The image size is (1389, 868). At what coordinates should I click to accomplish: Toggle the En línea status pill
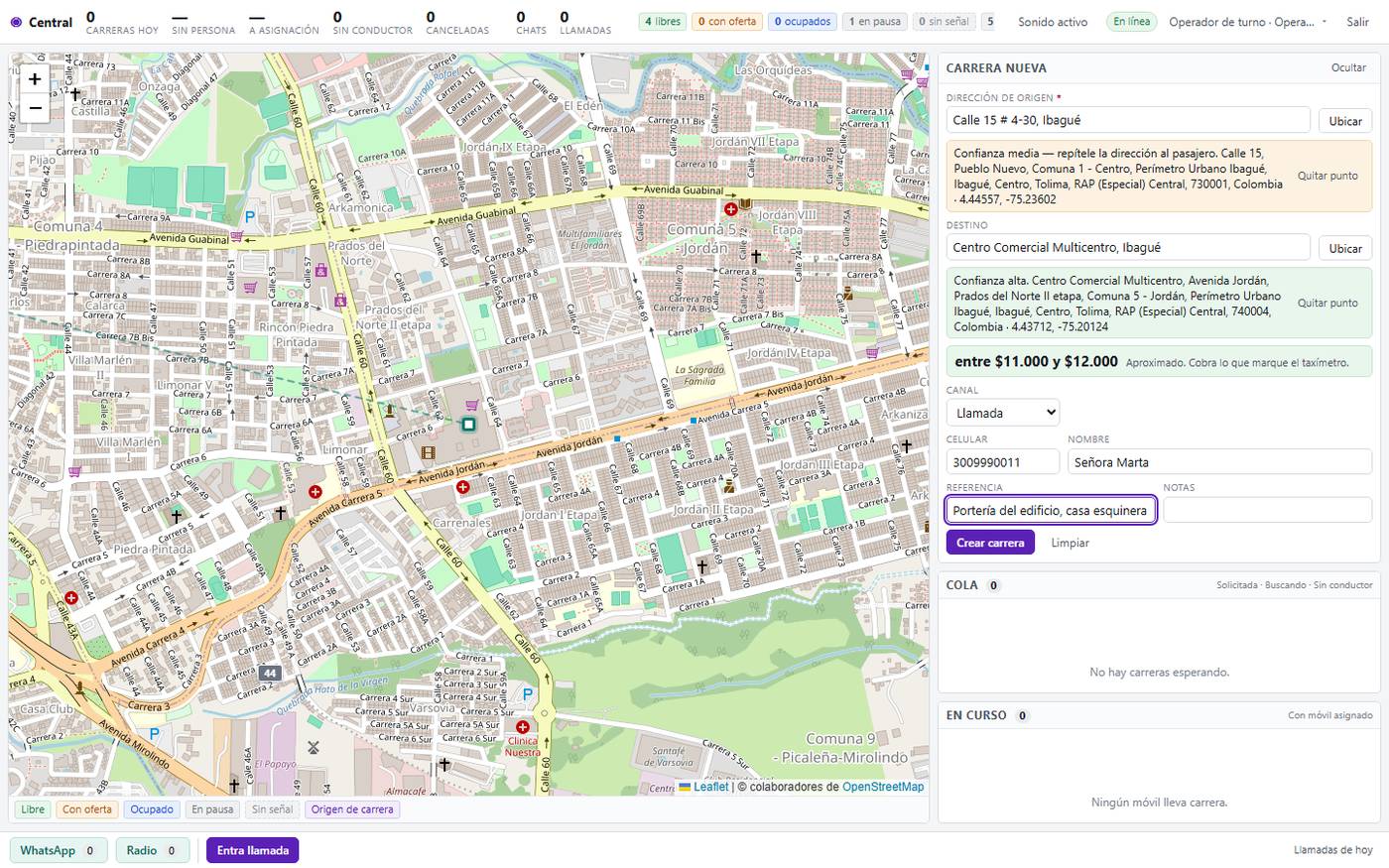1132,22
